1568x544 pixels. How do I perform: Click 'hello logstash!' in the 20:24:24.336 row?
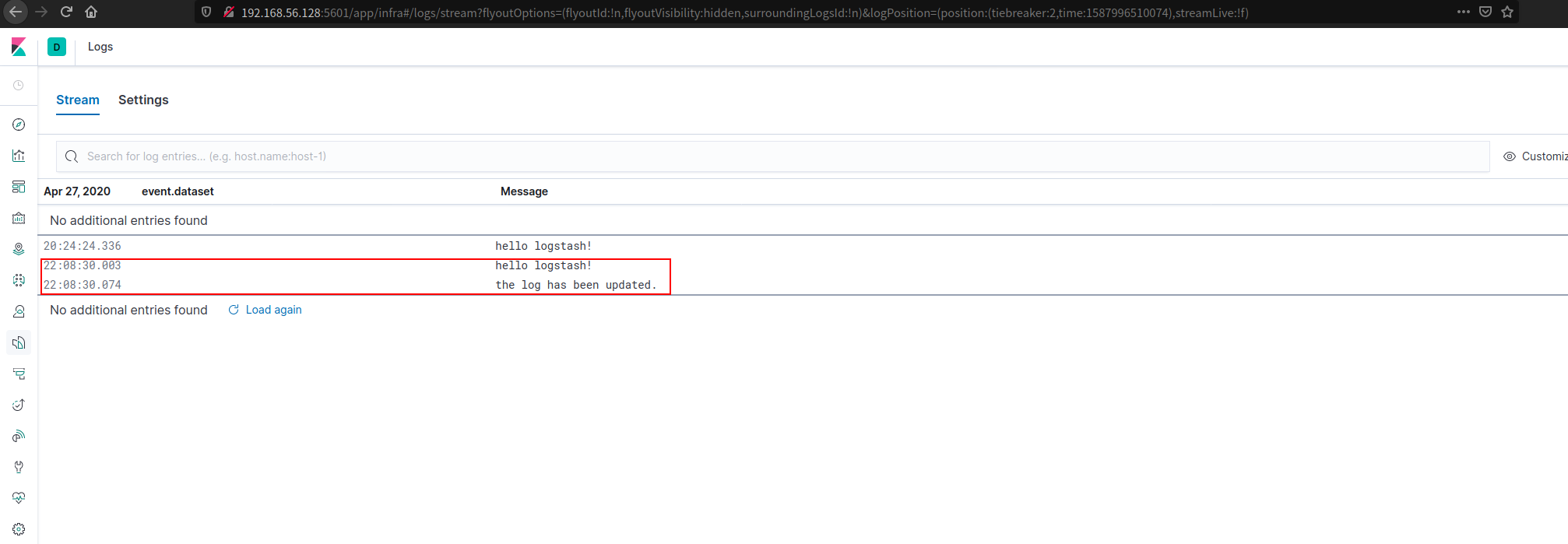543,246
